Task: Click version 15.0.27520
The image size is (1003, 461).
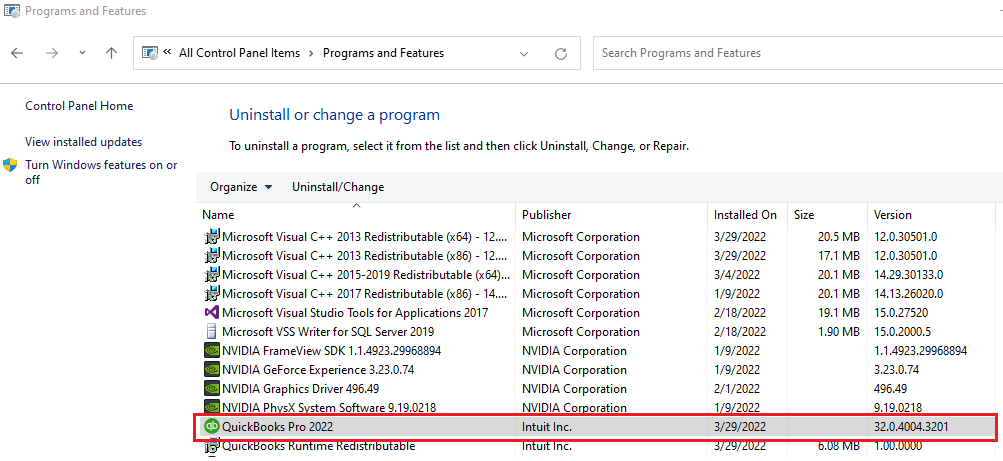Action: pyautogui.click(x=901, y=313)
